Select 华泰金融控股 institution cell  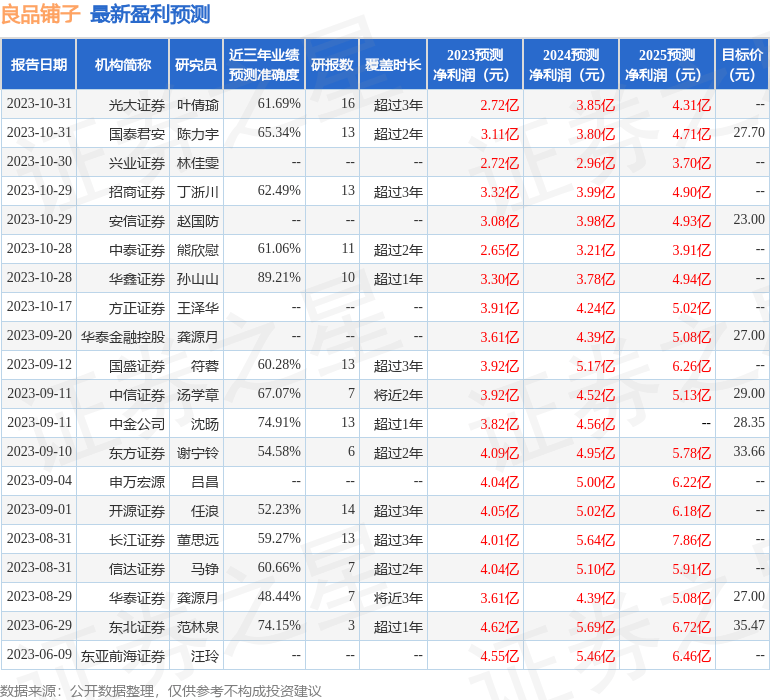click(123, 337)
